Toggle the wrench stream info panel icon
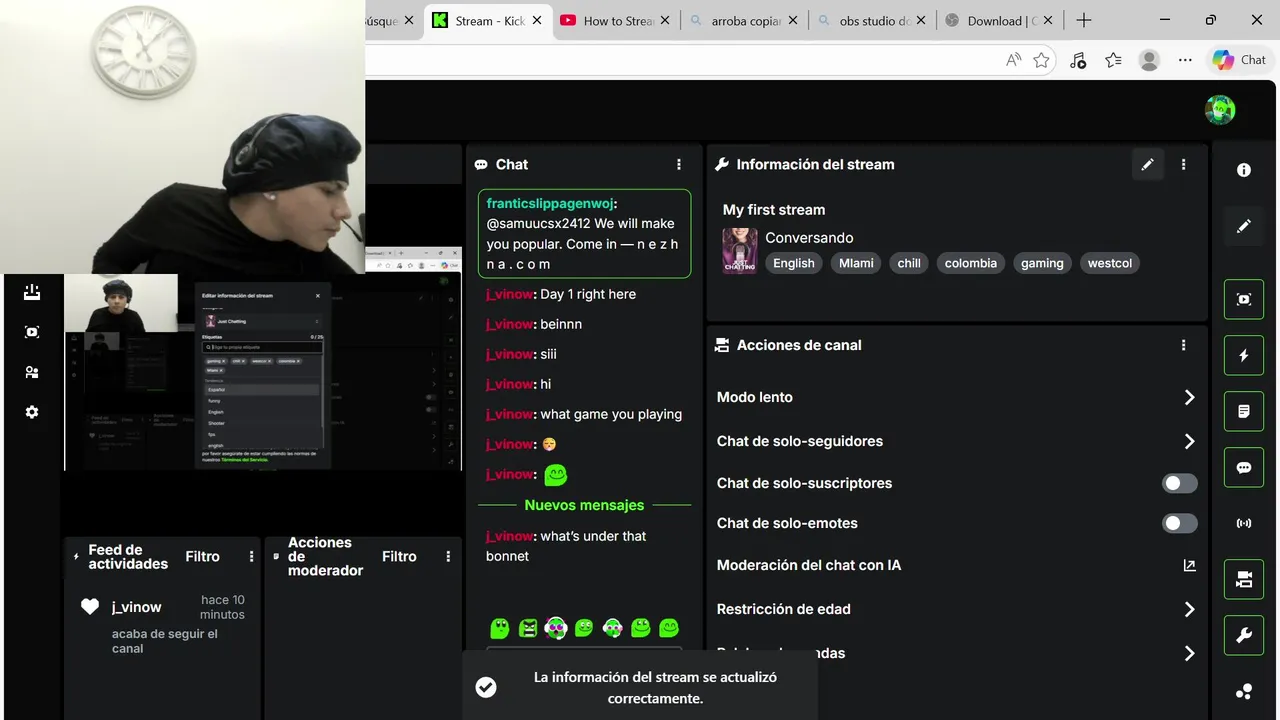This screenshot has height=720, width=1280. 1244,635
